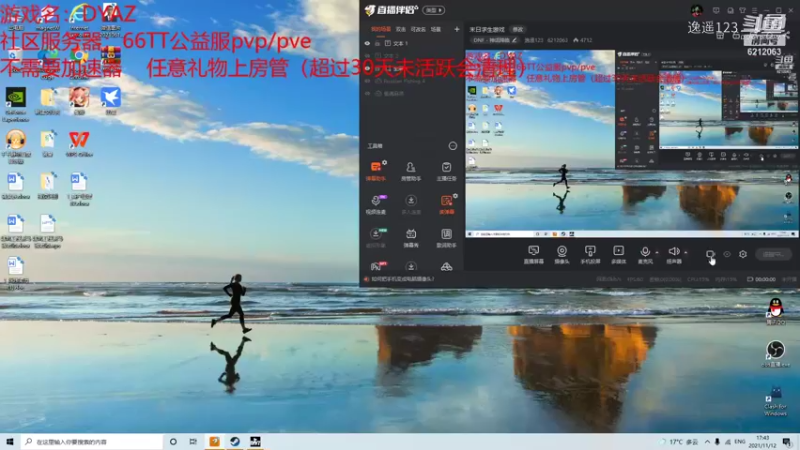Viewport: 800px width, 450px height.
Task: Click the 末日求生游戏 stream title
Action: tap(487, 29)
